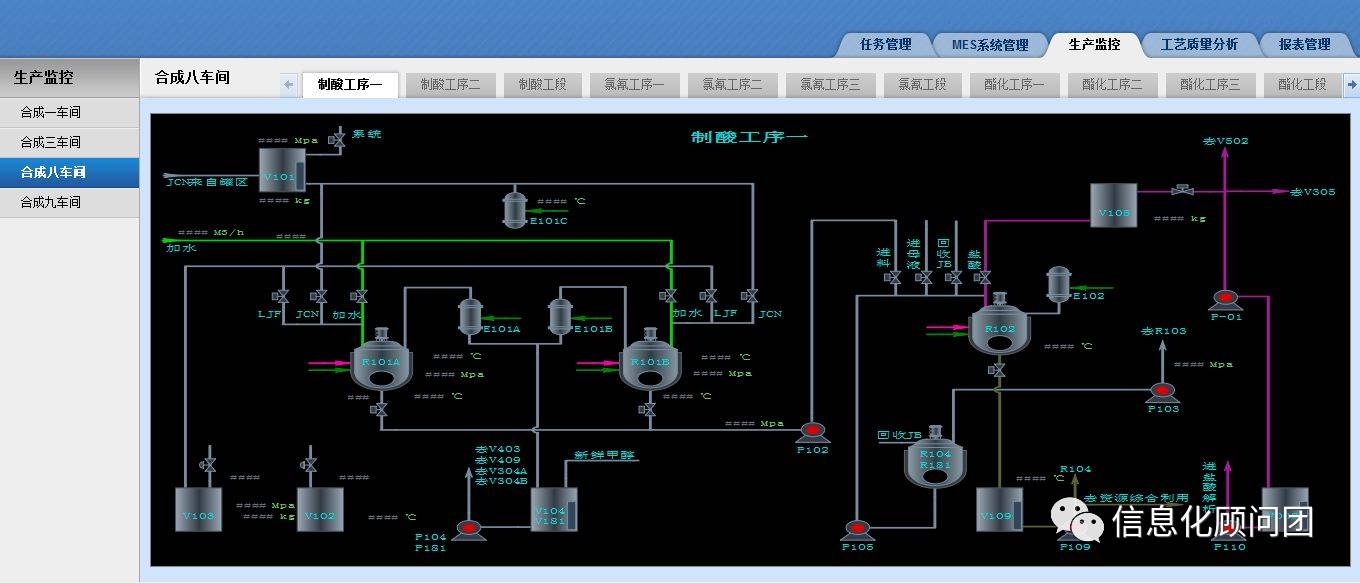Click the E101A condenser icon

(x=470, y=315)
